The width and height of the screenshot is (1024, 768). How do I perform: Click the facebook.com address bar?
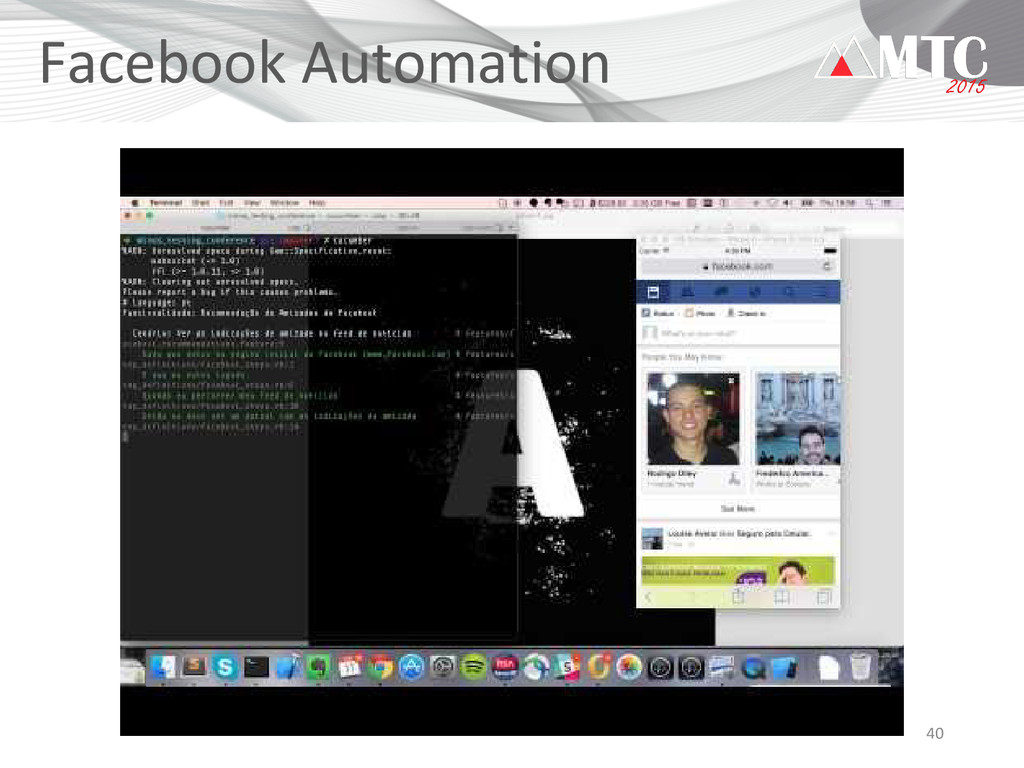tap(738, 266)
